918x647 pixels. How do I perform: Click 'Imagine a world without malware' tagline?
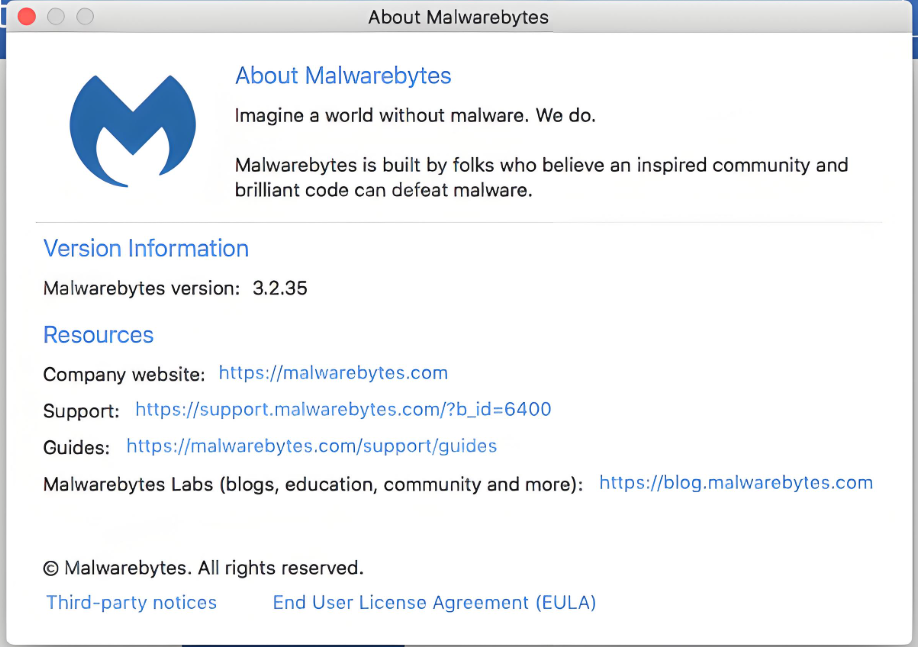(x=415, y=115)
